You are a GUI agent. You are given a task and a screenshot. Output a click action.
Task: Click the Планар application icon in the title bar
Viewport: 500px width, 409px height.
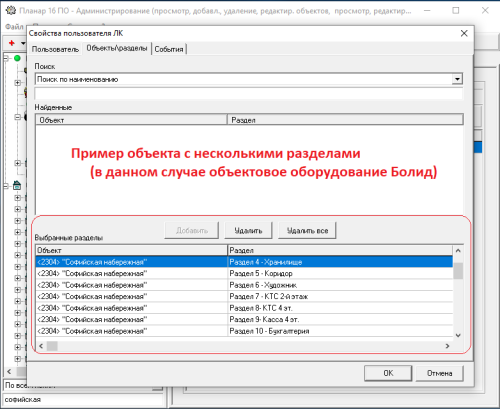11,10
